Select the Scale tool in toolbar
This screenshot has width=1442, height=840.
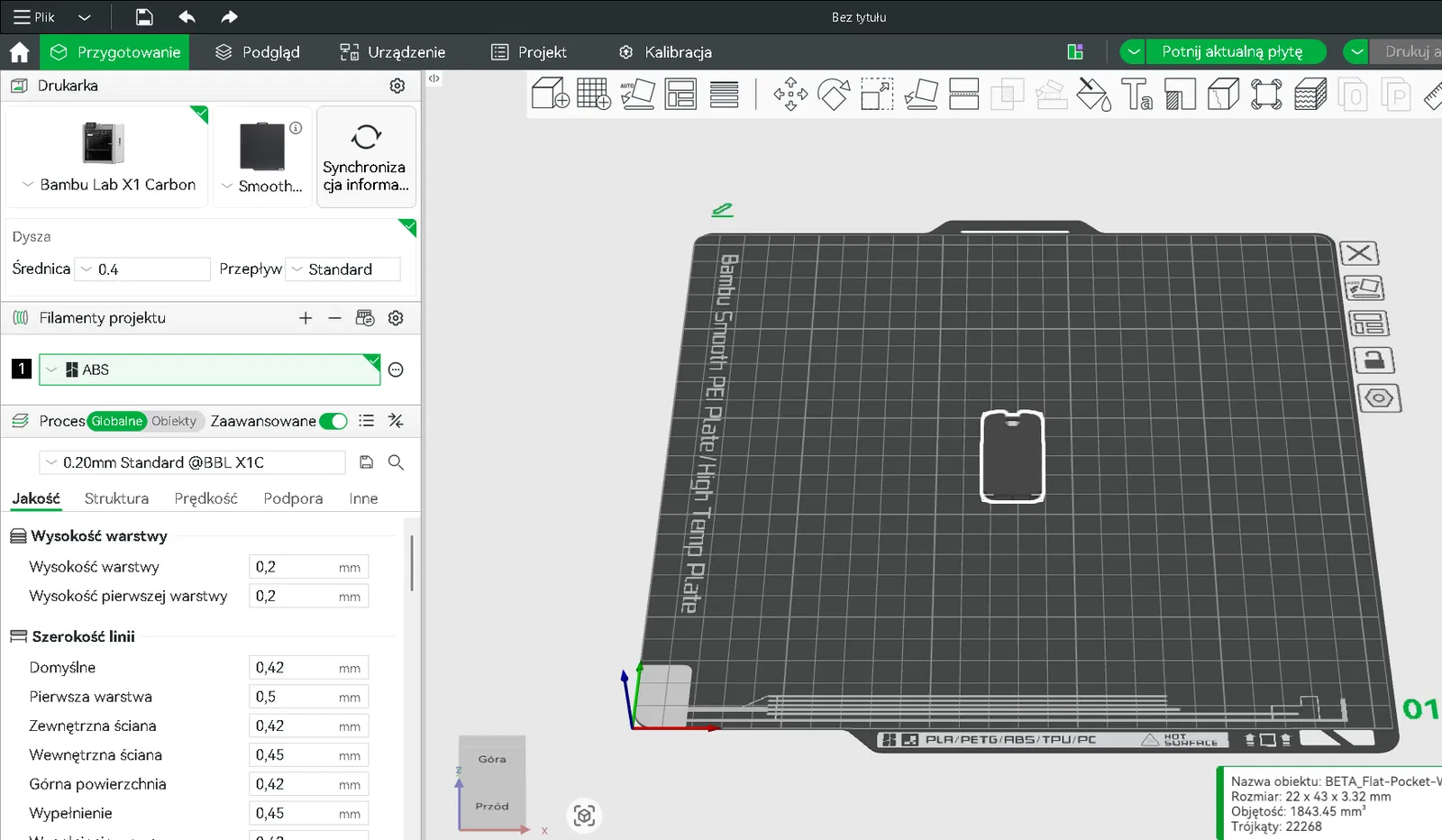click(x=876, y=94)
